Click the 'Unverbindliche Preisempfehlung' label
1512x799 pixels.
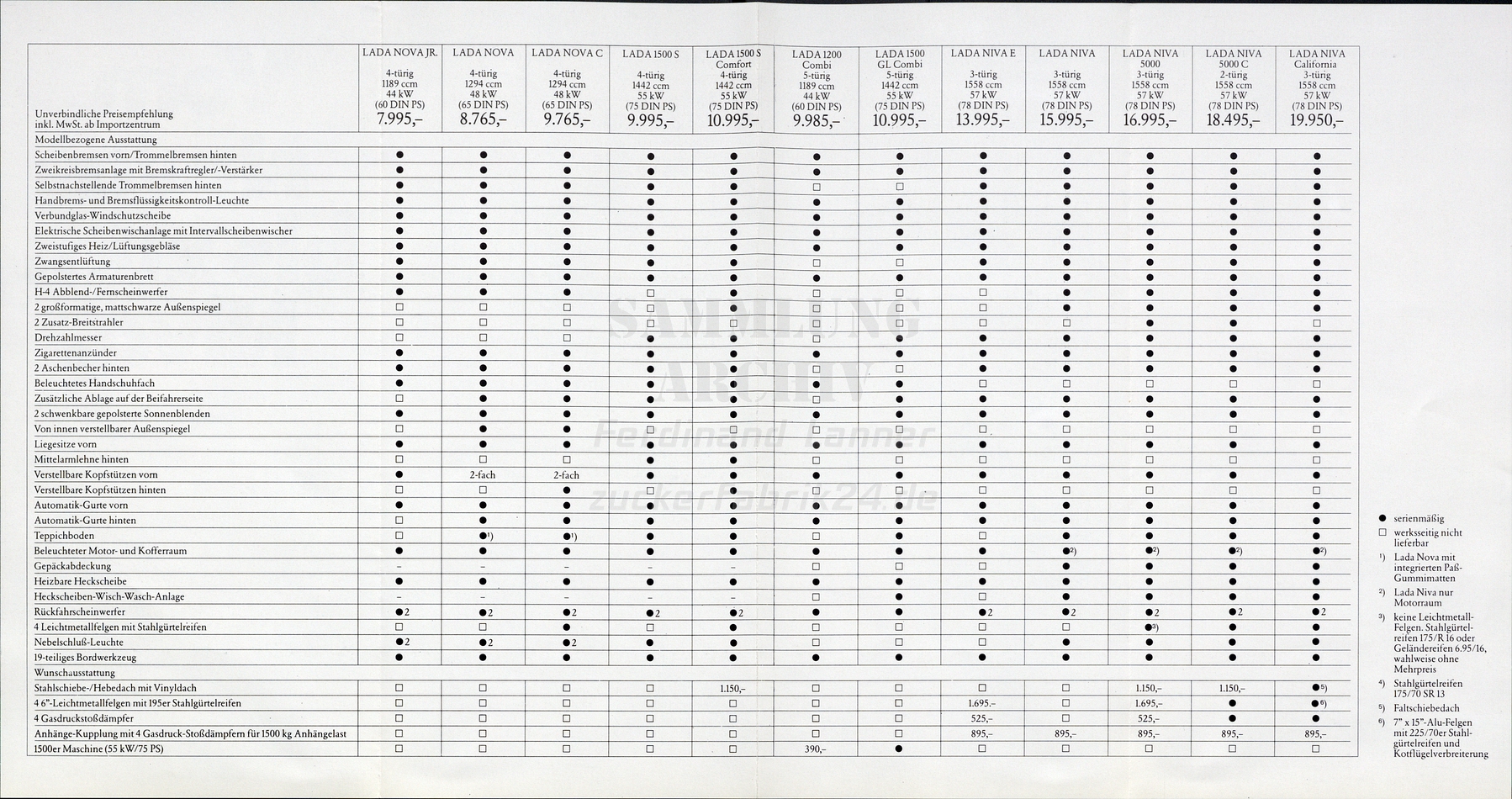[x=103, y=114]
